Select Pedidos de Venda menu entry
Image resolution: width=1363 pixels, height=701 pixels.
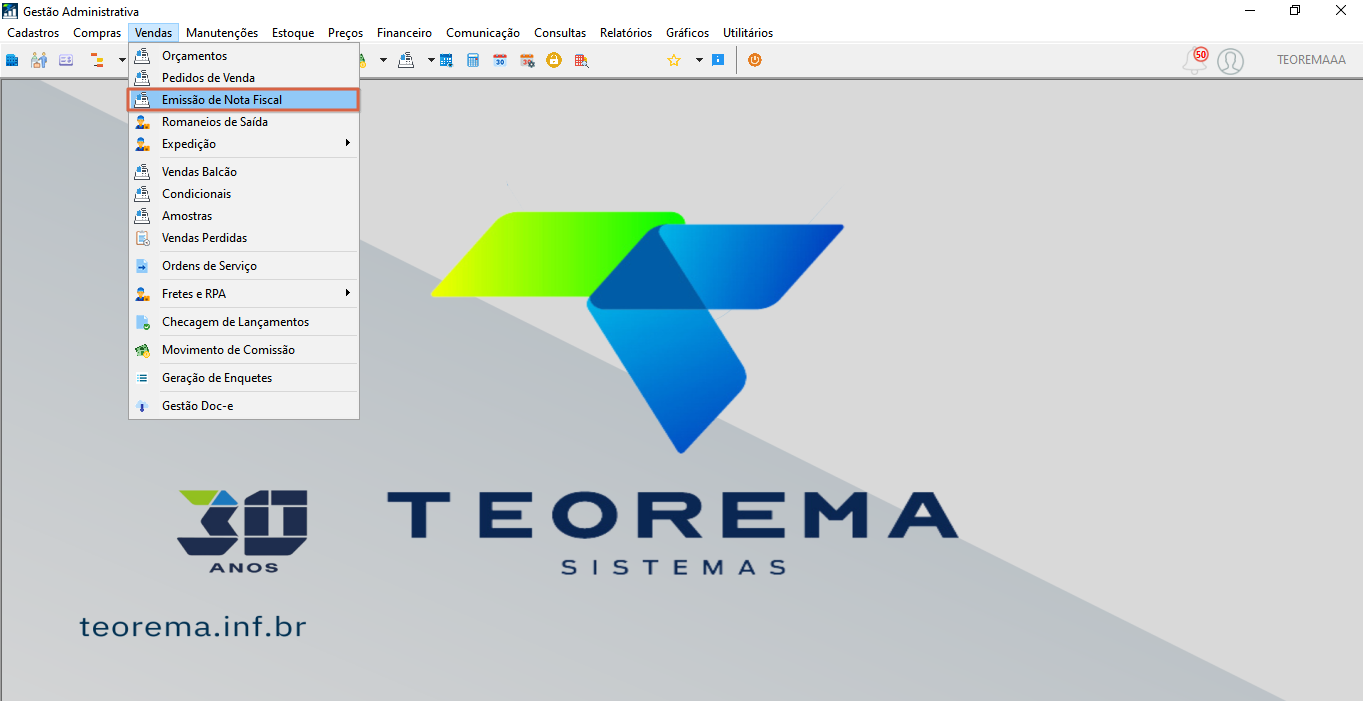pyautogui.click(x=243, y=78)
